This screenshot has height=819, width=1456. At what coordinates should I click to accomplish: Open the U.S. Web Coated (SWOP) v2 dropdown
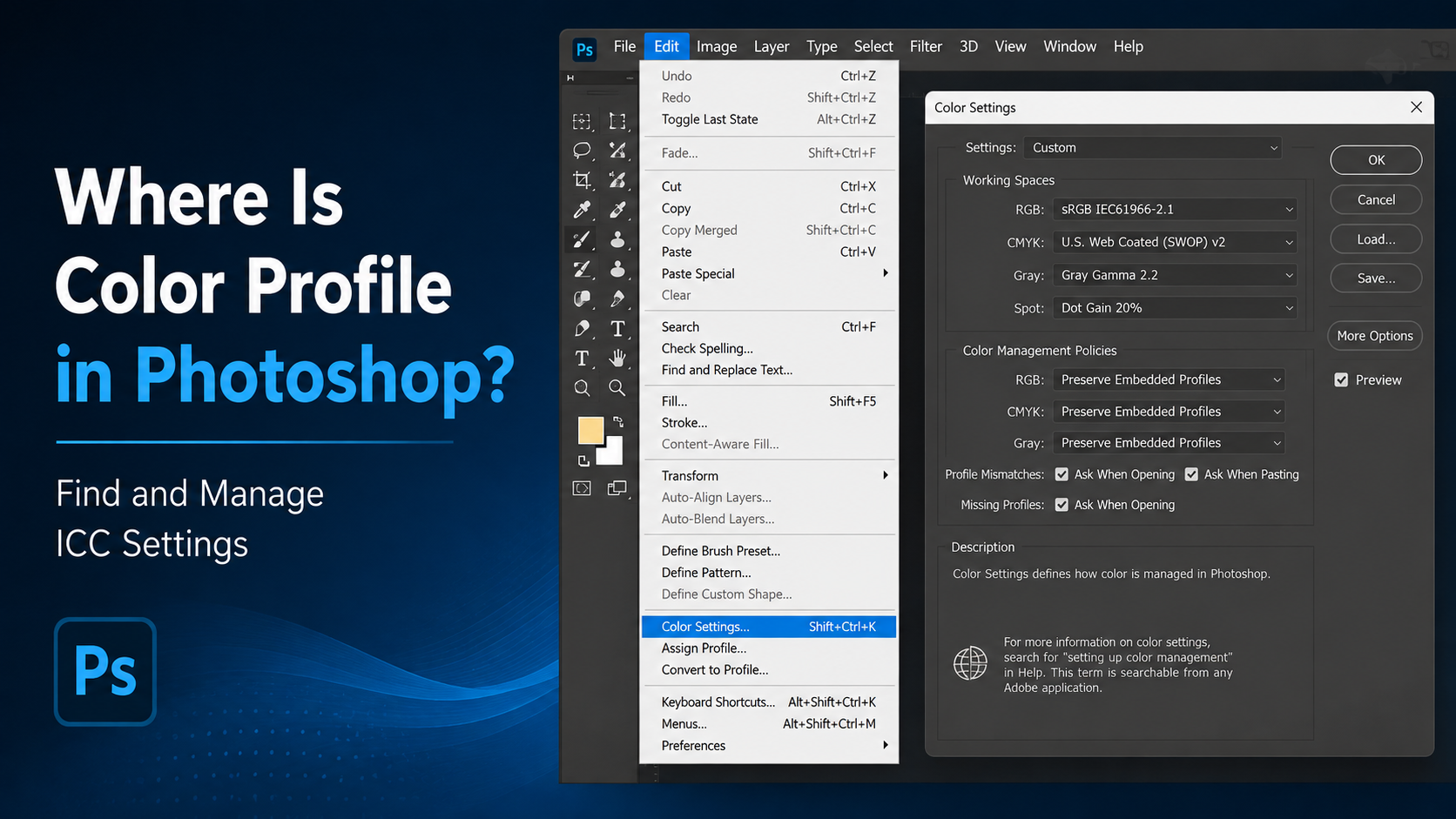click(1175, 242)
